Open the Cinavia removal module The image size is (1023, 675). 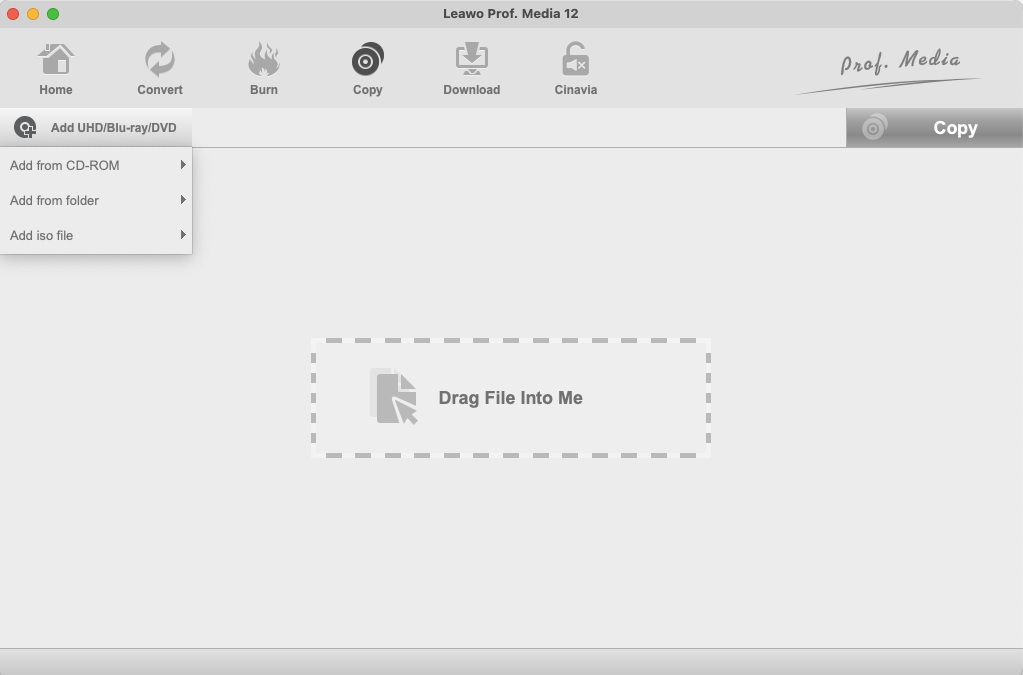coord(575,60)
